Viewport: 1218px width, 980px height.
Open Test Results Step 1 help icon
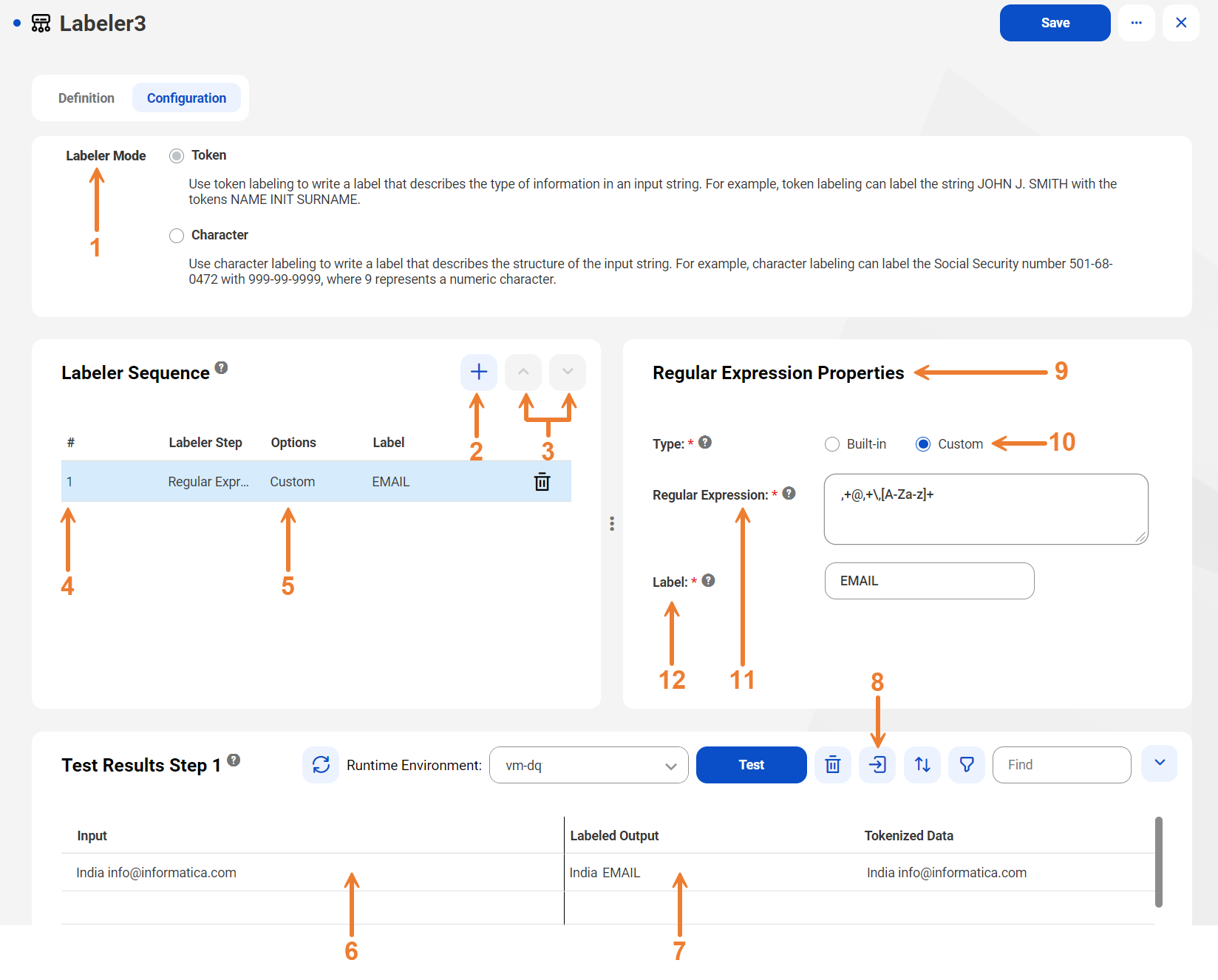(x=234, y=760)
